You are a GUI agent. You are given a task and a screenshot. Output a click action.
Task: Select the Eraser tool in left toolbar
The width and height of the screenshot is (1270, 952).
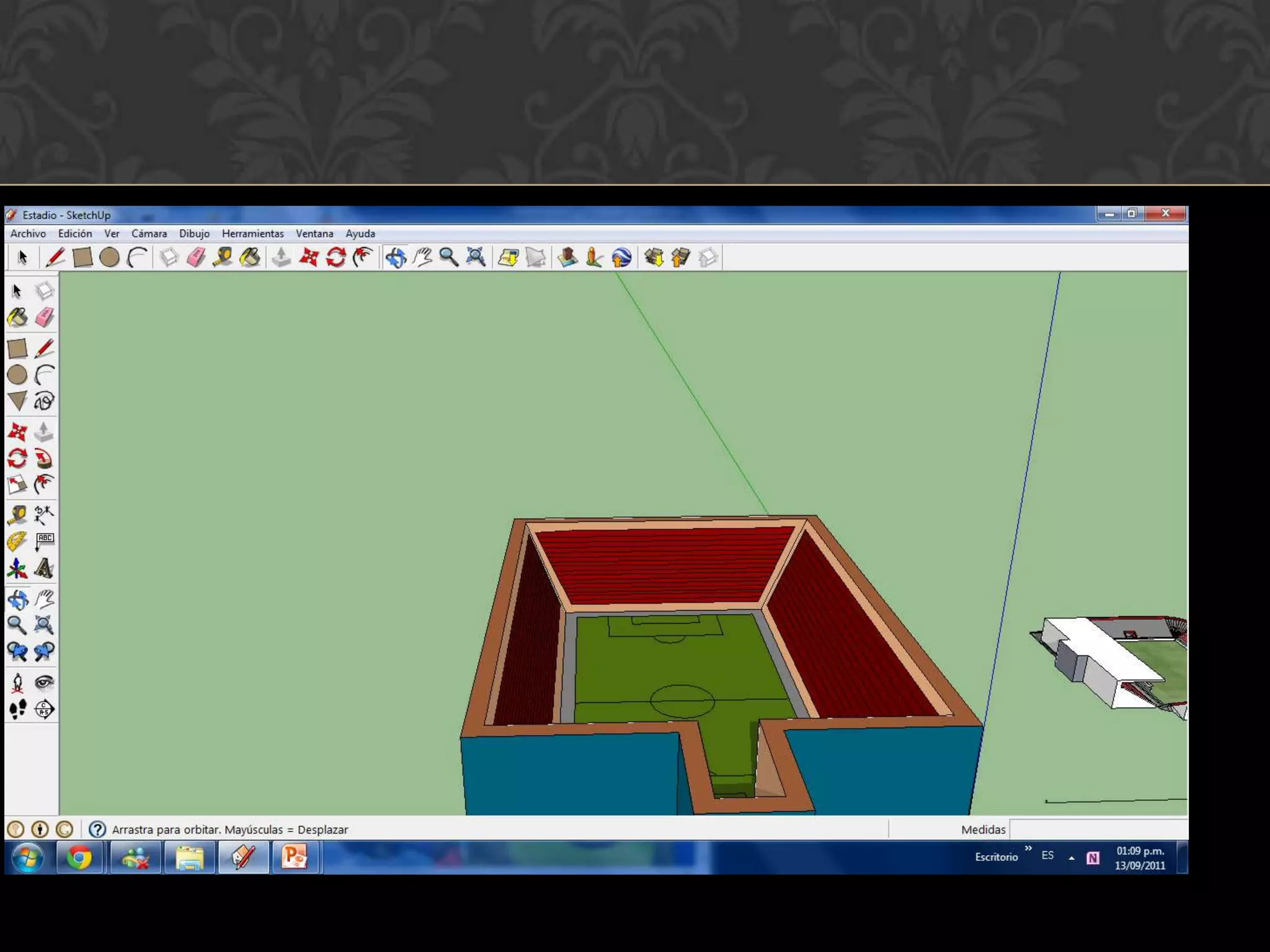pyautogui.click(x=45, y=317)
